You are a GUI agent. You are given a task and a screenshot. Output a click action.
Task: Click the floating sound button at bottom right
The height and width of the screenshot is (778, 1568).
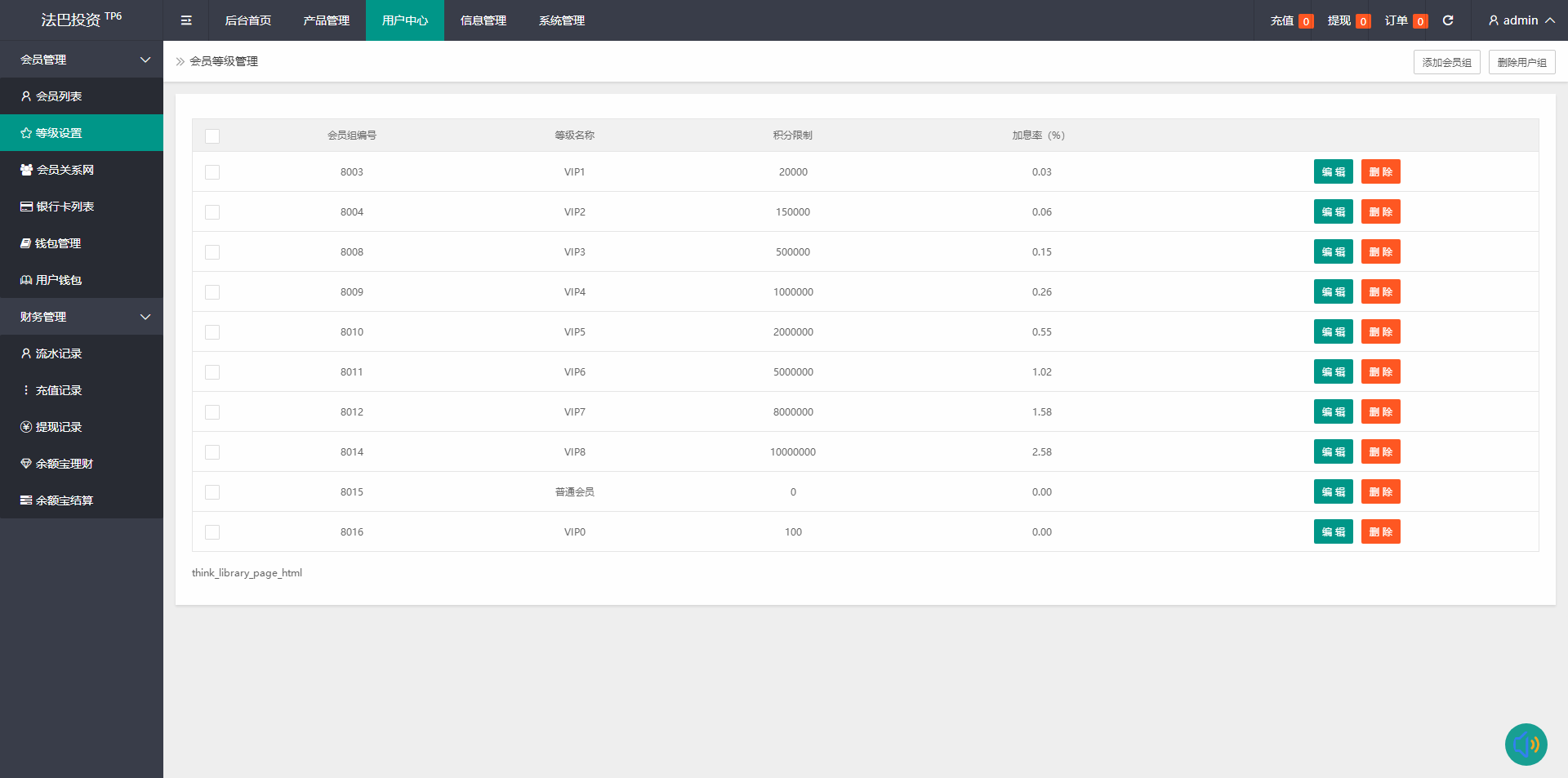pos(1526,744)
